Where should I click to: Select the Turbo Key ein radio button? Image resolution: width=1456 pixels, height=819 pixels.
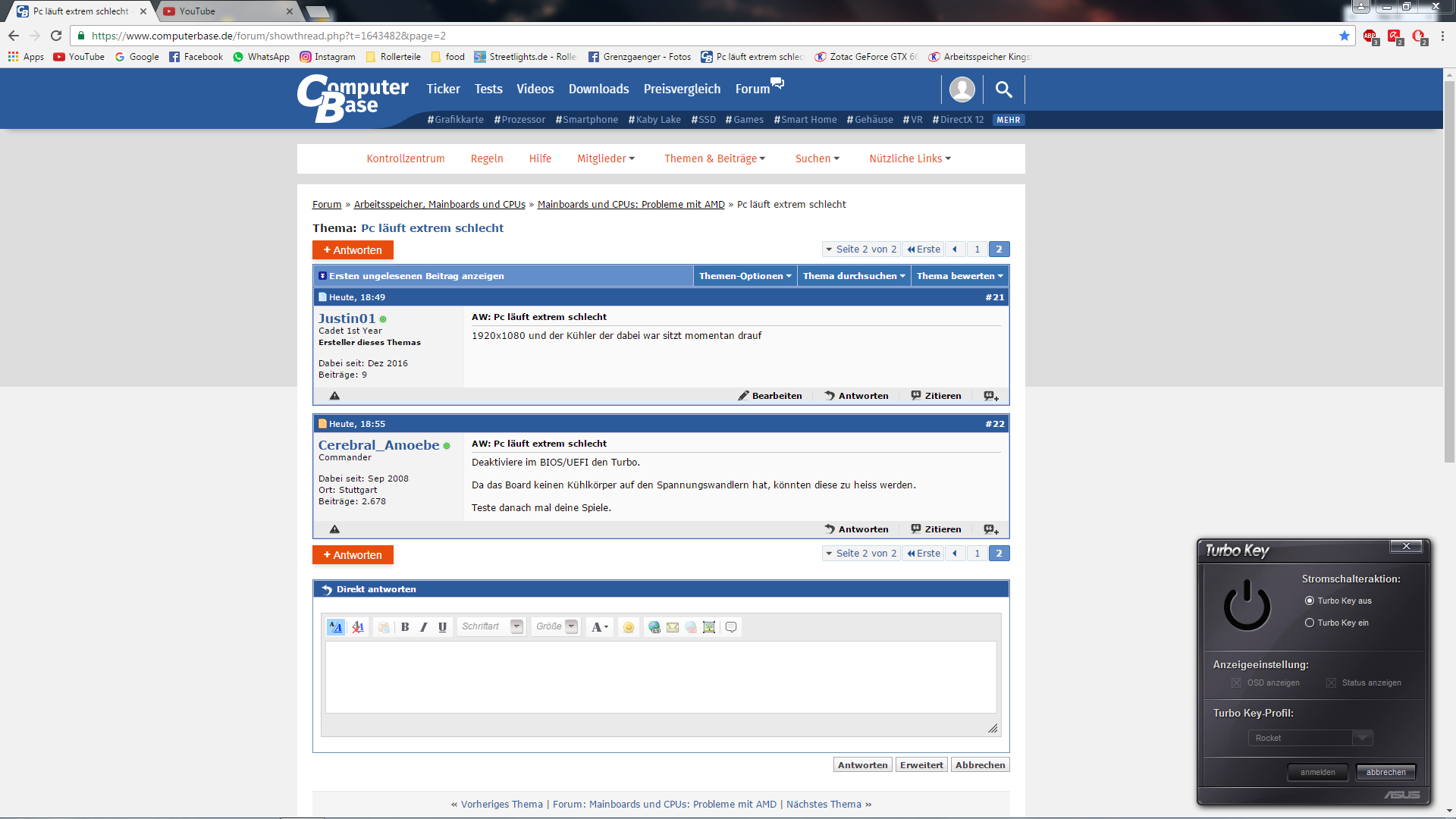pos(1310,623)
